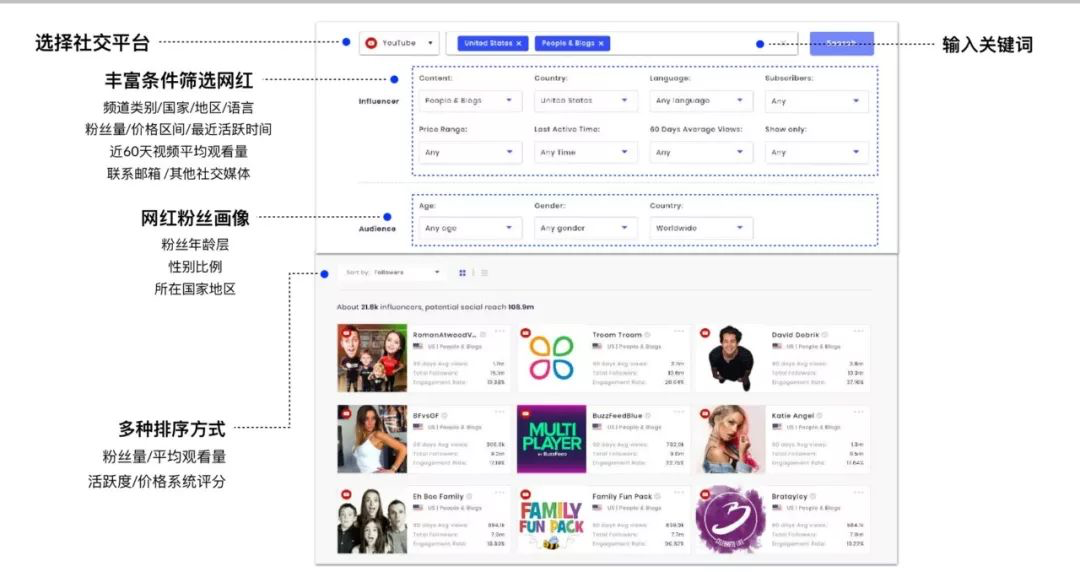Open three-dot menu on David Dobrik card
Screen dimensions: 1080x572
(x=859, y=331)
